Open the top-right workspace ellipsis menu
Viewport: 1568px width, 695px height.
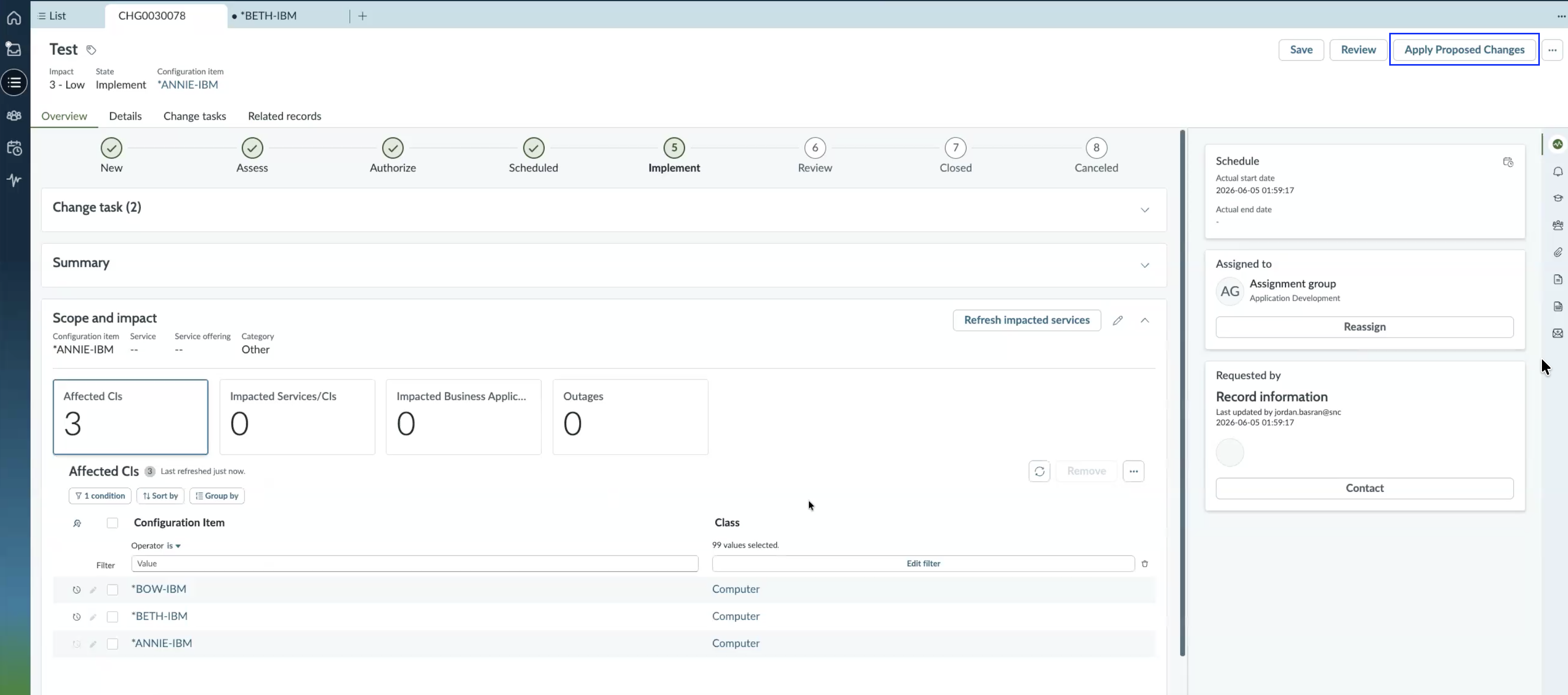(1561, 16)
